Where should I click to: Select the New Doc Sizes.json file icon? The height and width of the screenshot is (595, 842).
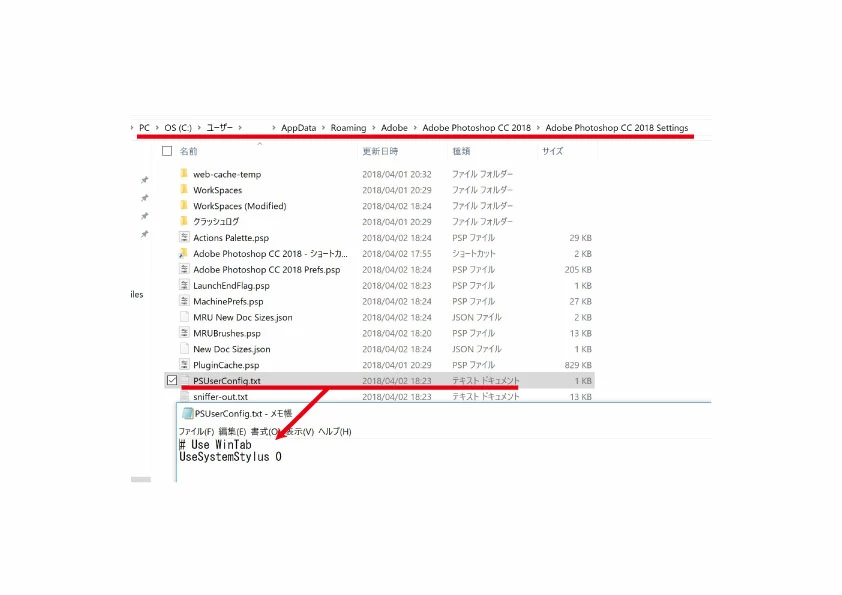[184, 348]
